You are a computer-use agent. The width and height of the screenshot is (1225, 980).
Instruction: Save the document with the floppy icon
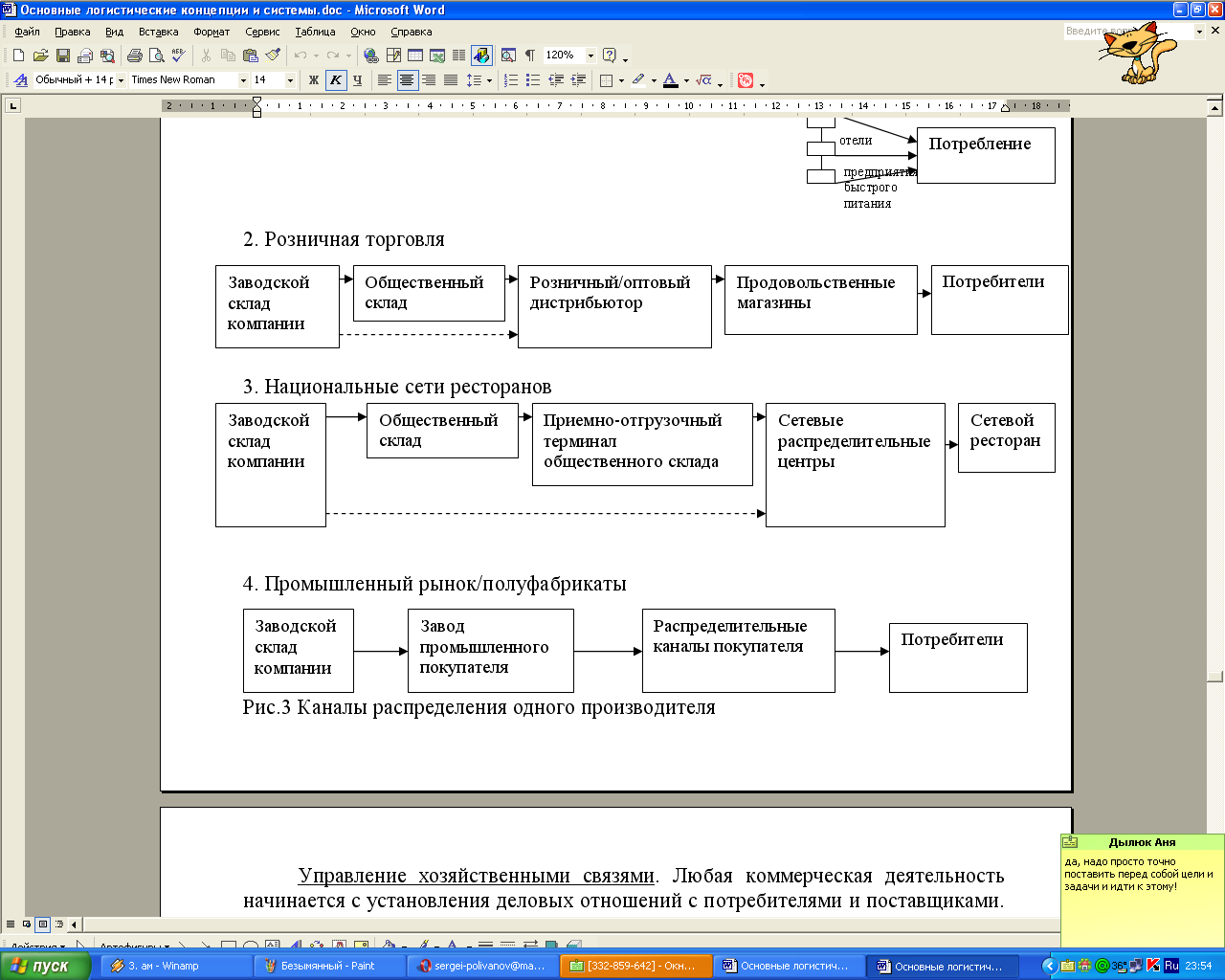[x=62, y=56]
